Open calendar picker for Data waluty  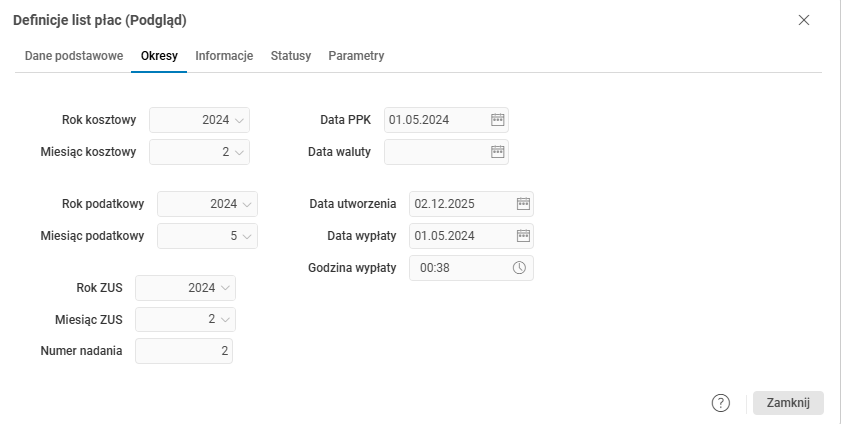pos(498,152)
